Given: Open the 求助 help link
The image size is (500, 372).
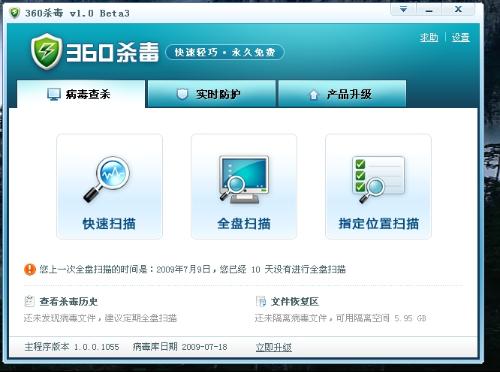Looking at the screenshot, I should tap(429, 37).
